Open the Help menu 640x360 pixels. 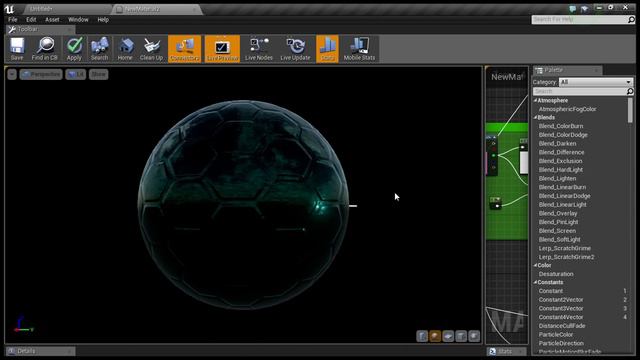tap(103, 20)
